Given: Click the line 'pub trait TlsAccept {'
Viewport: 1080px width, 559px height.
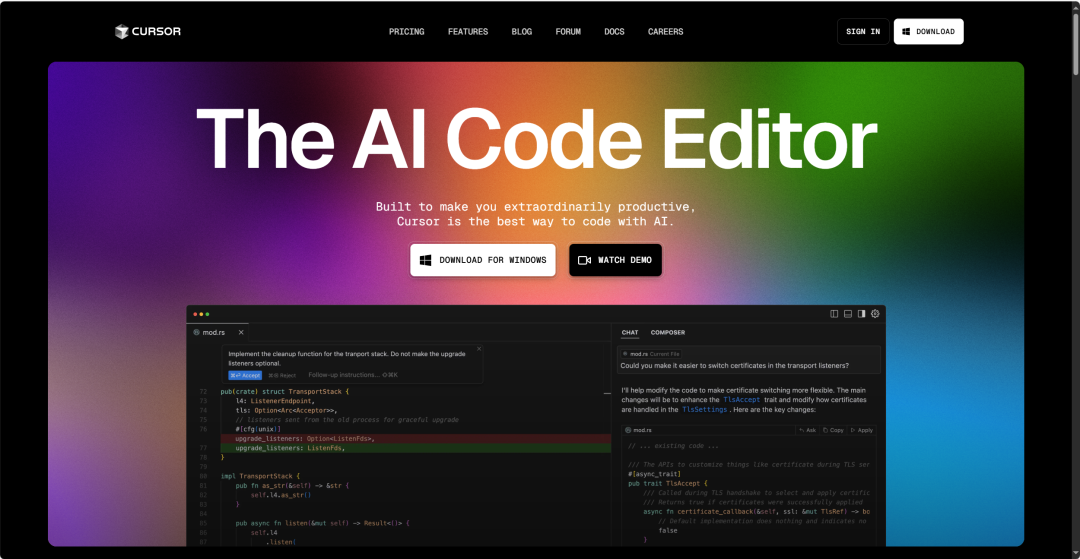Looking at the screenshot, I should (x=667, y=483).
